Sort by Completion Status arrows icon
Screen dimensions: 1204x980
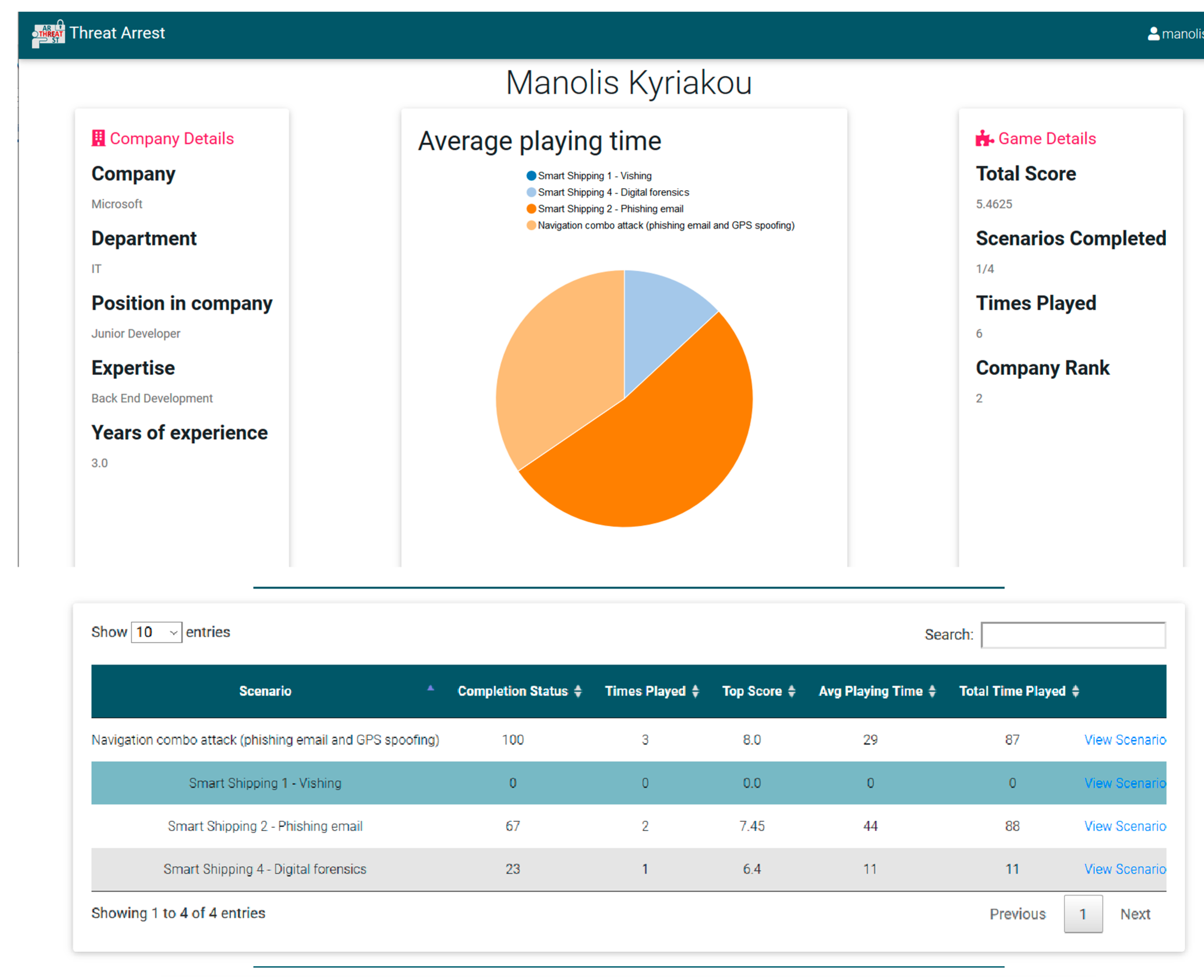point(578,691)
